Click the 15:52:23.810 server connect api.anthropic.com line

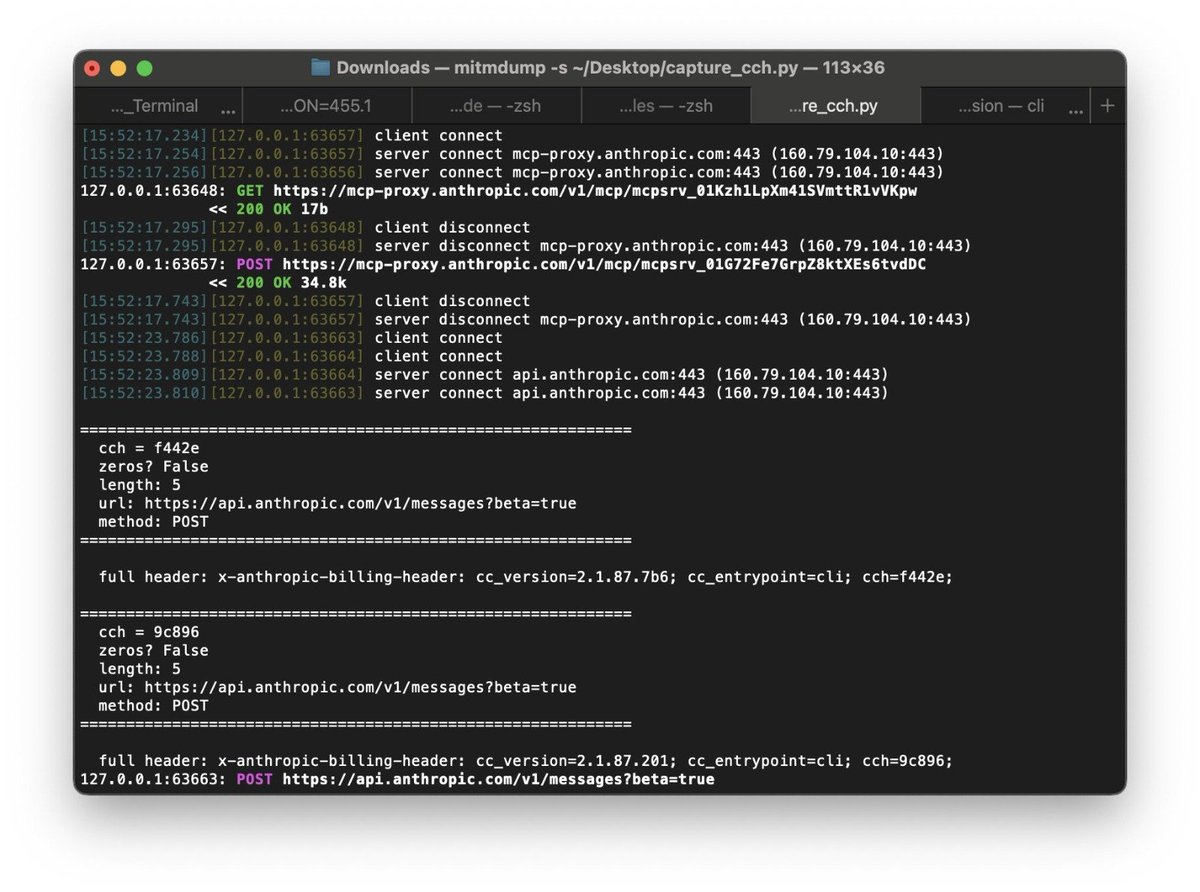click(484, 393)
